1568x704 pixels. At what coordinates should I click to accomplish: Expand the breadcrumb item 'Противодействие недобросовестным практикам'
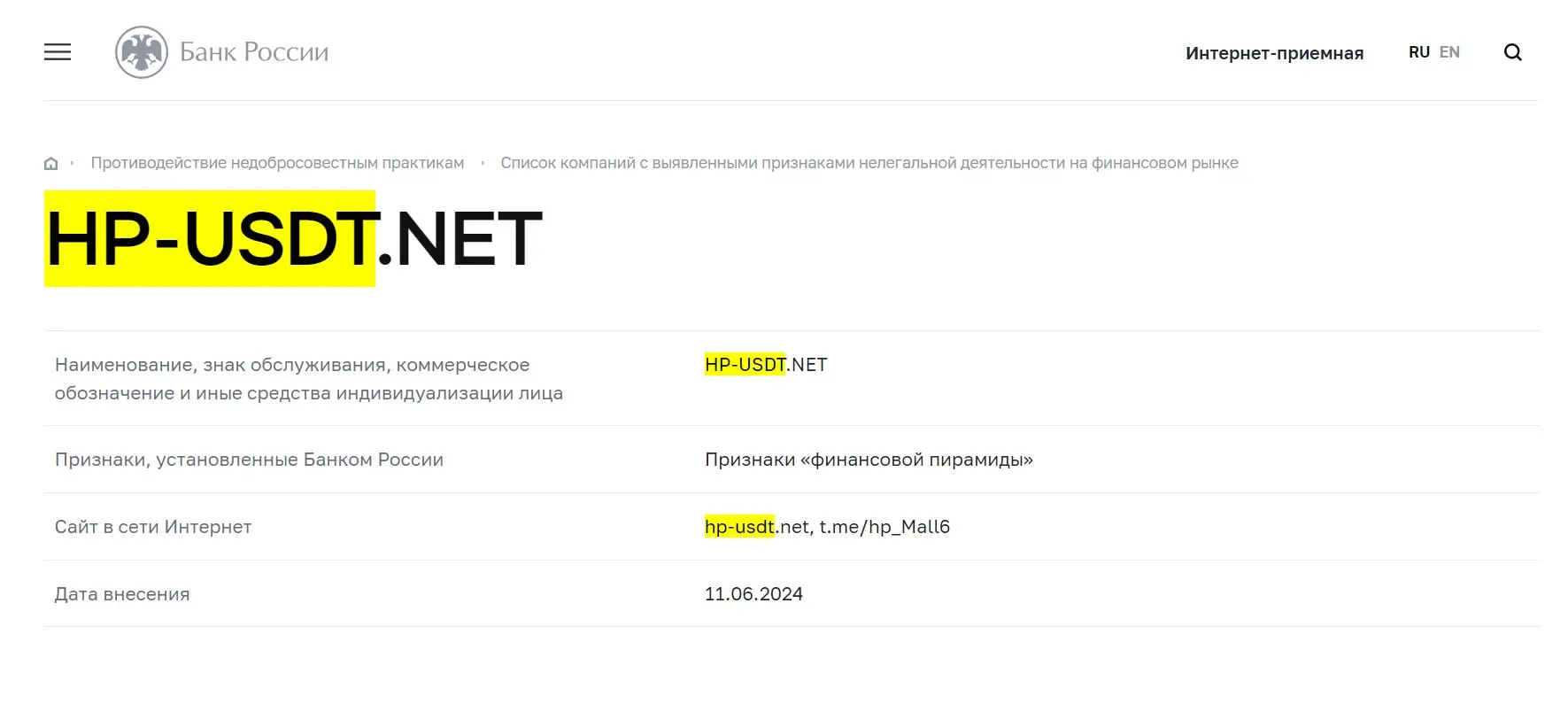click(278, 162)
